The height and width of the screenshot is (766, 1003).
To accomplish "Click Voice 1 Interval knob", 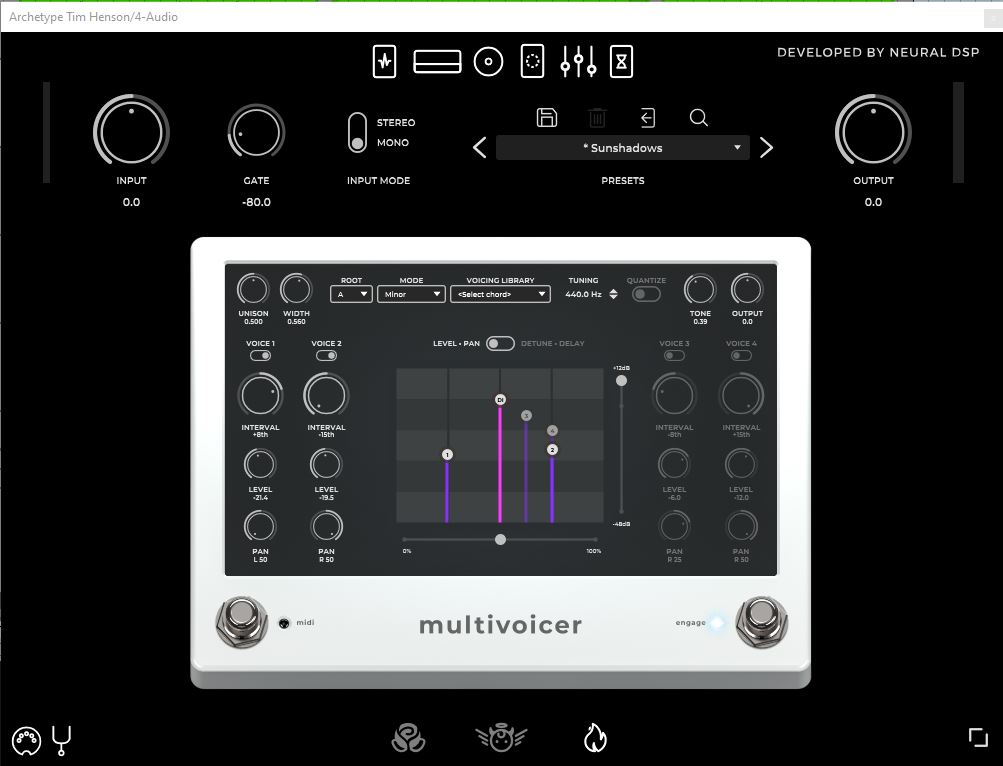I will pyautogui.click(x=260, y=395).
